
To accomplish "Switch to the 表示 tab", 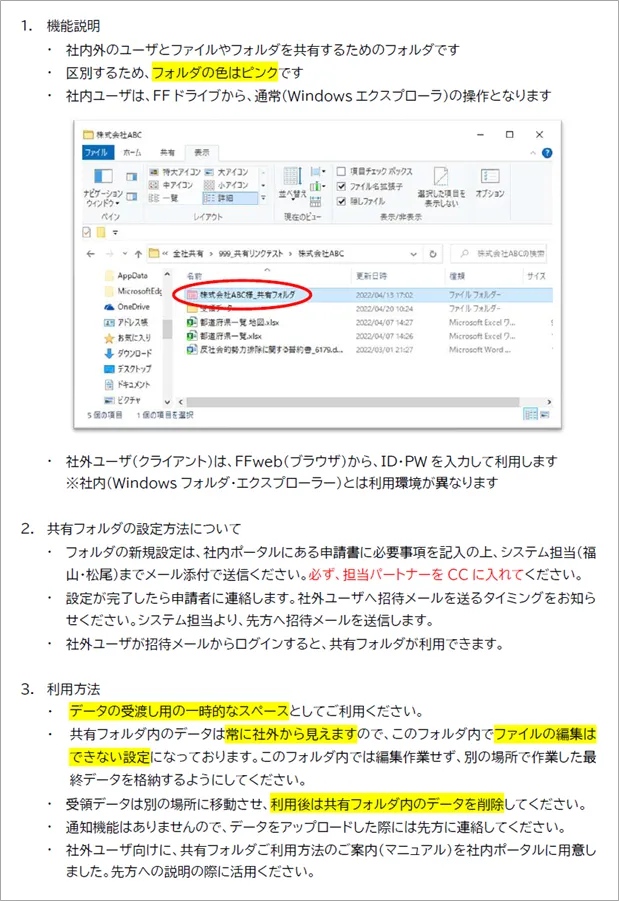I will pyautogui.click(x=202, y=152).
